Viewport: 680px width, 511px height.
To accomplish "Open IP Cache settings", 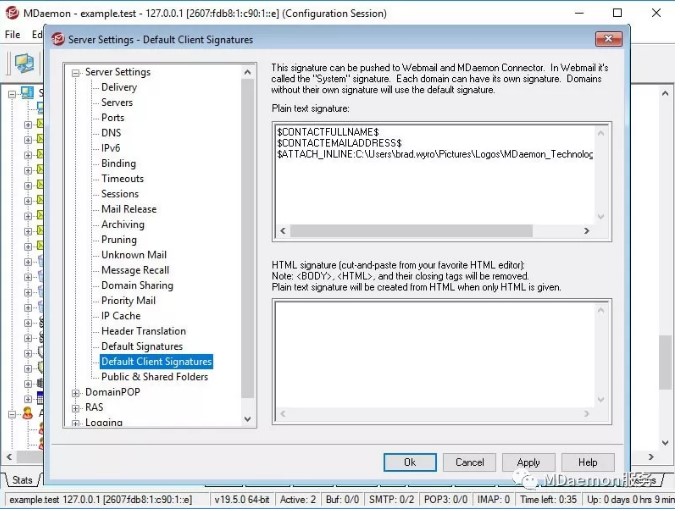I will click(121, 316).
